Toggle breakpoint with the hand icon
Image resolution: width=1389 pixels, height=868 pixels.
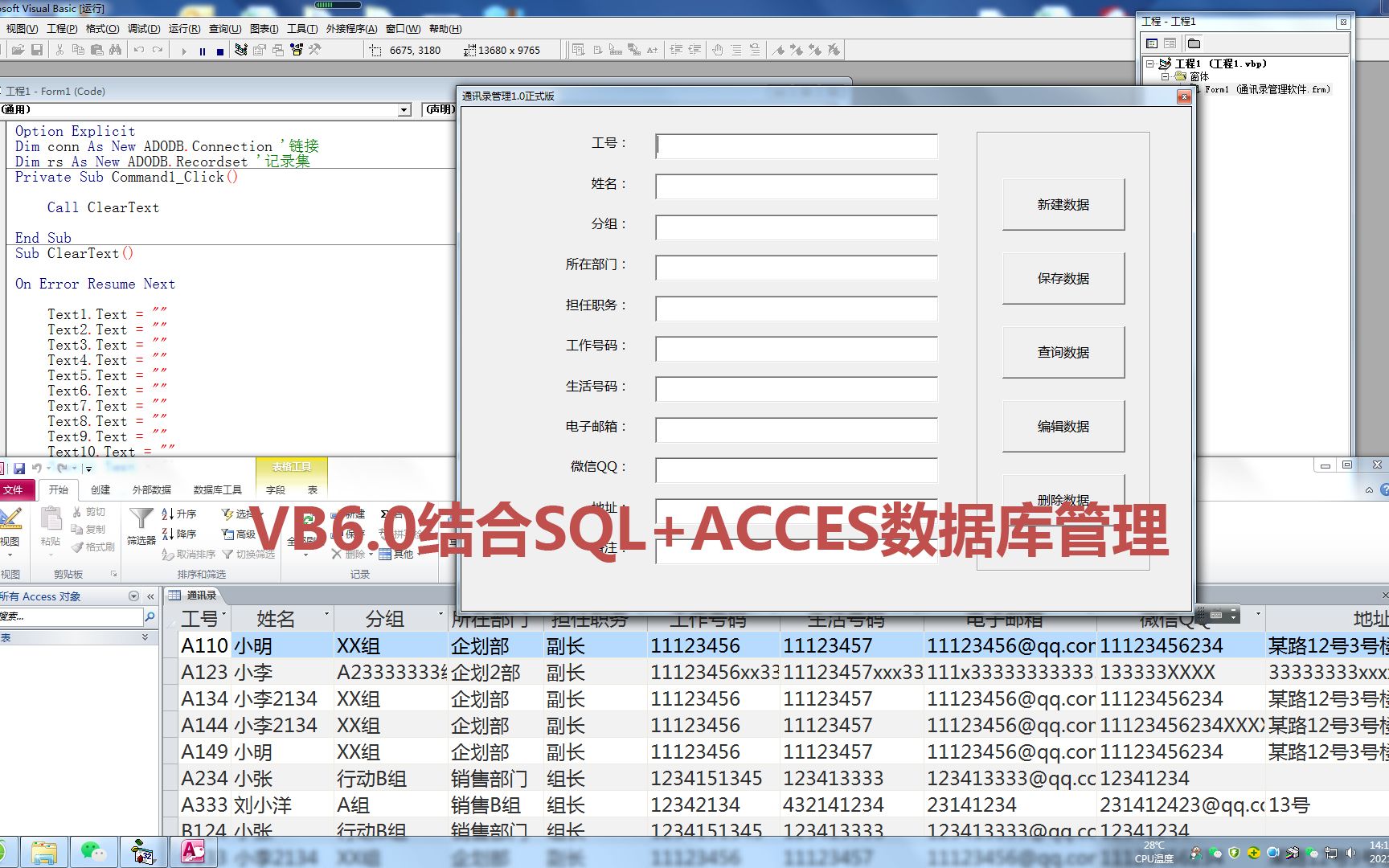718,50
